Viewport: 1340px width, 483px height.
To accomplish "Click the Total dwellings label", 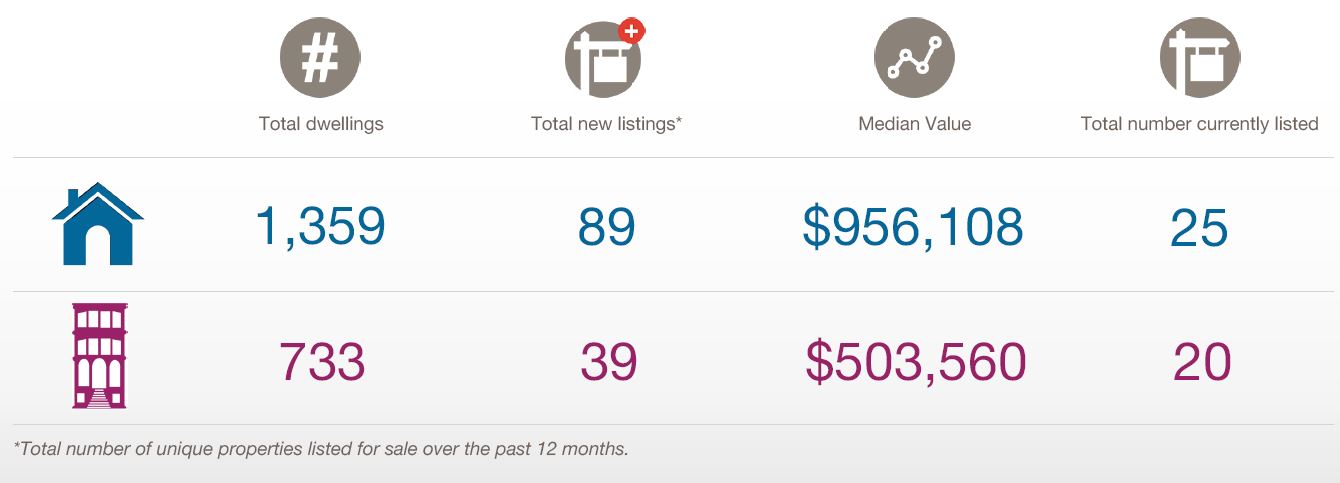I will tap(321, 124).
